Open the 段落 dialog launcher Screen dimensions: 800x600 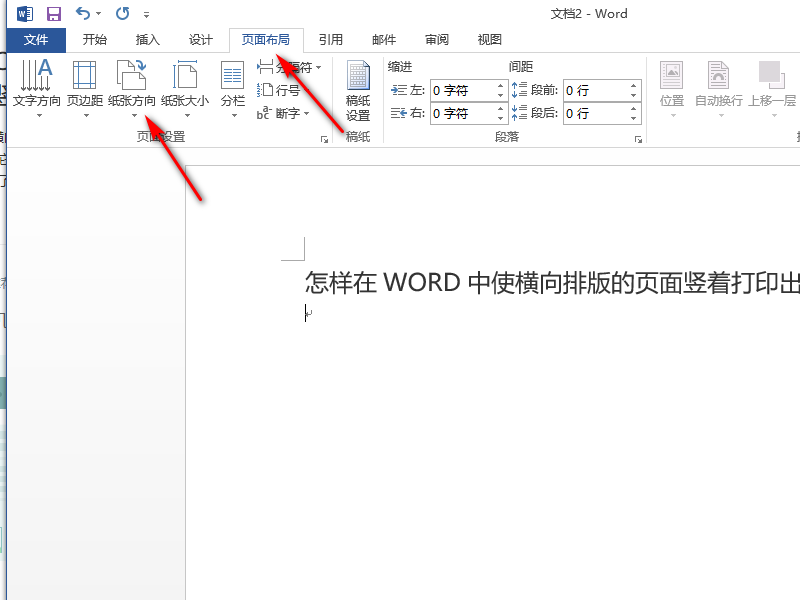638,139
